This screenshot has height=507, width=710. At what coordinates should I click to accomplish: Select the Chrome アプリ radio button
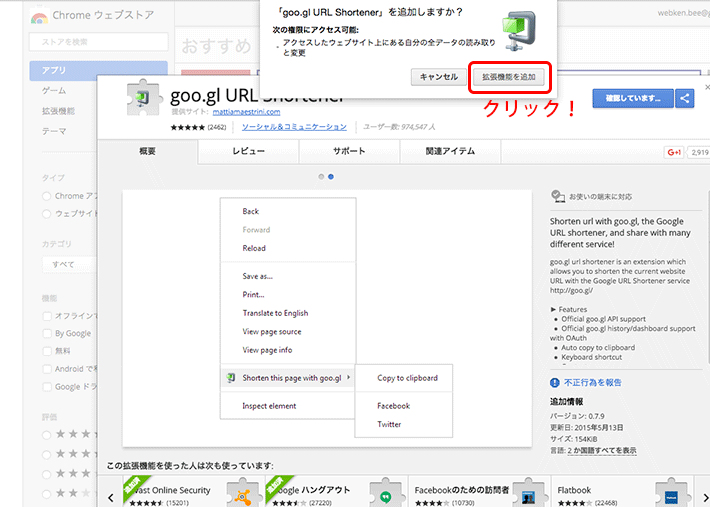point(46,196)
